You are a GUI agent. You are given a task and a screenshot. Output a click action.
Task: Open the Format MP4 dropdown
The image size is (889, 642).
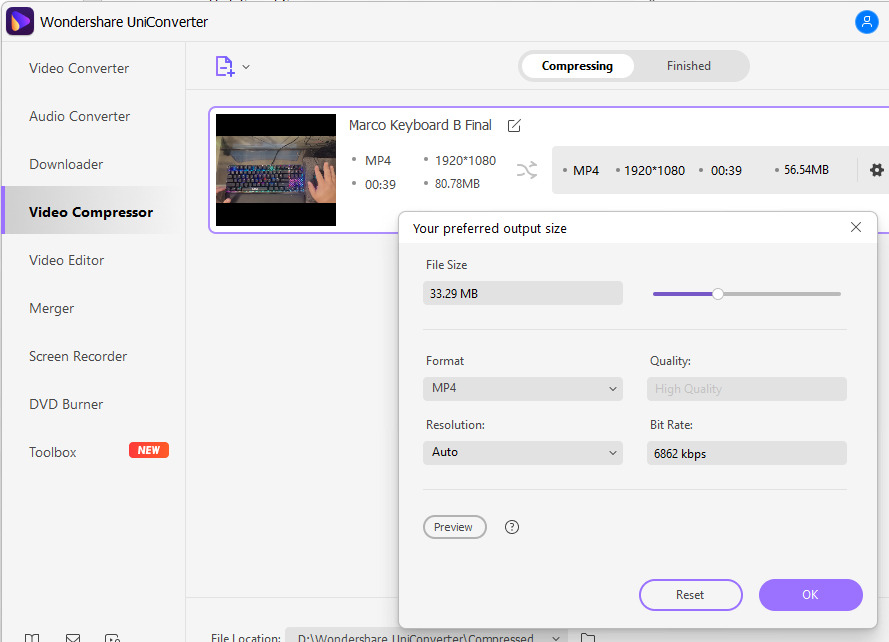(523, 388)
